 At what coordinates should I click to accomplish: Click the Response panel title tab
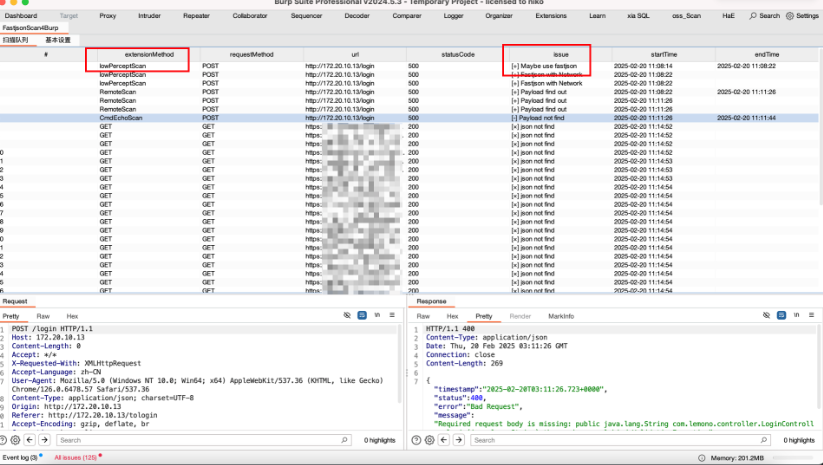point(431,301)
